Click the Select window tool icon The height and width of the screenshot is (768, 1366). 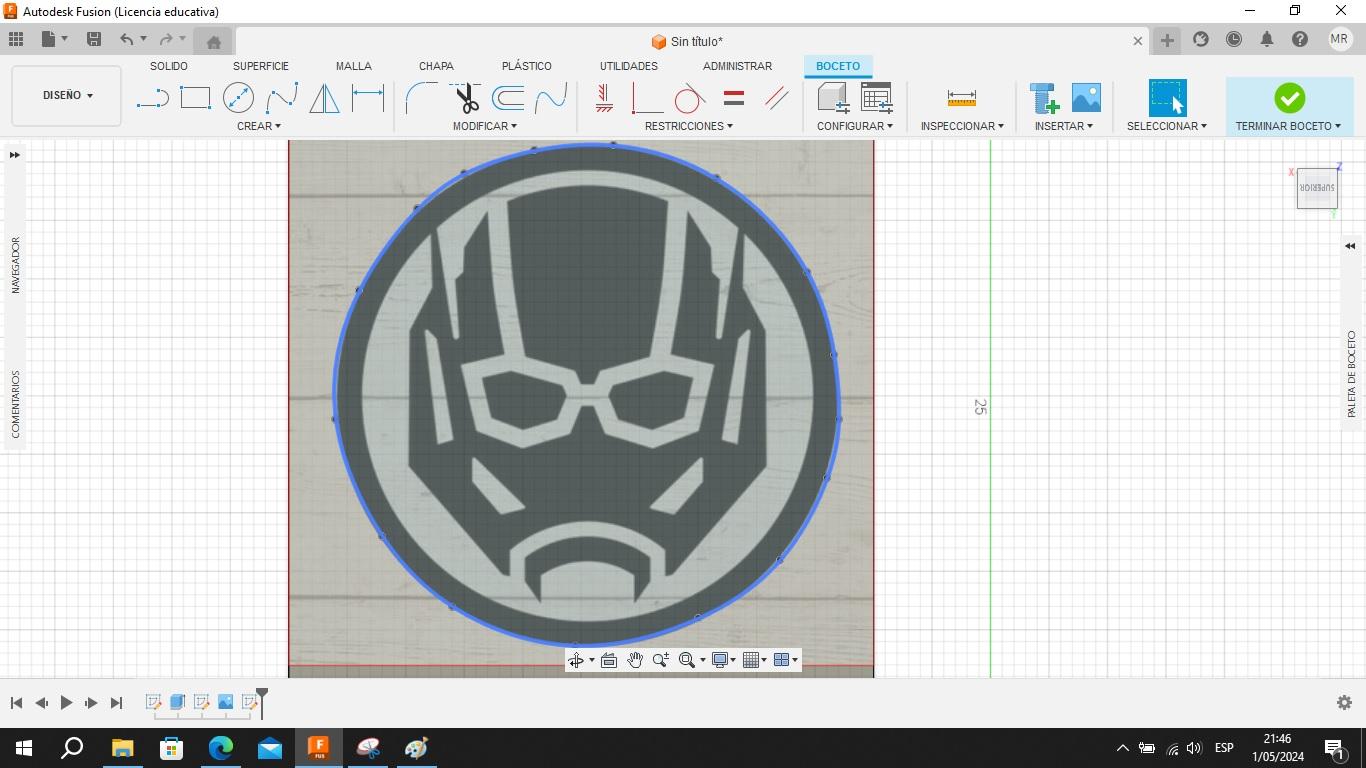point(1167,98)
